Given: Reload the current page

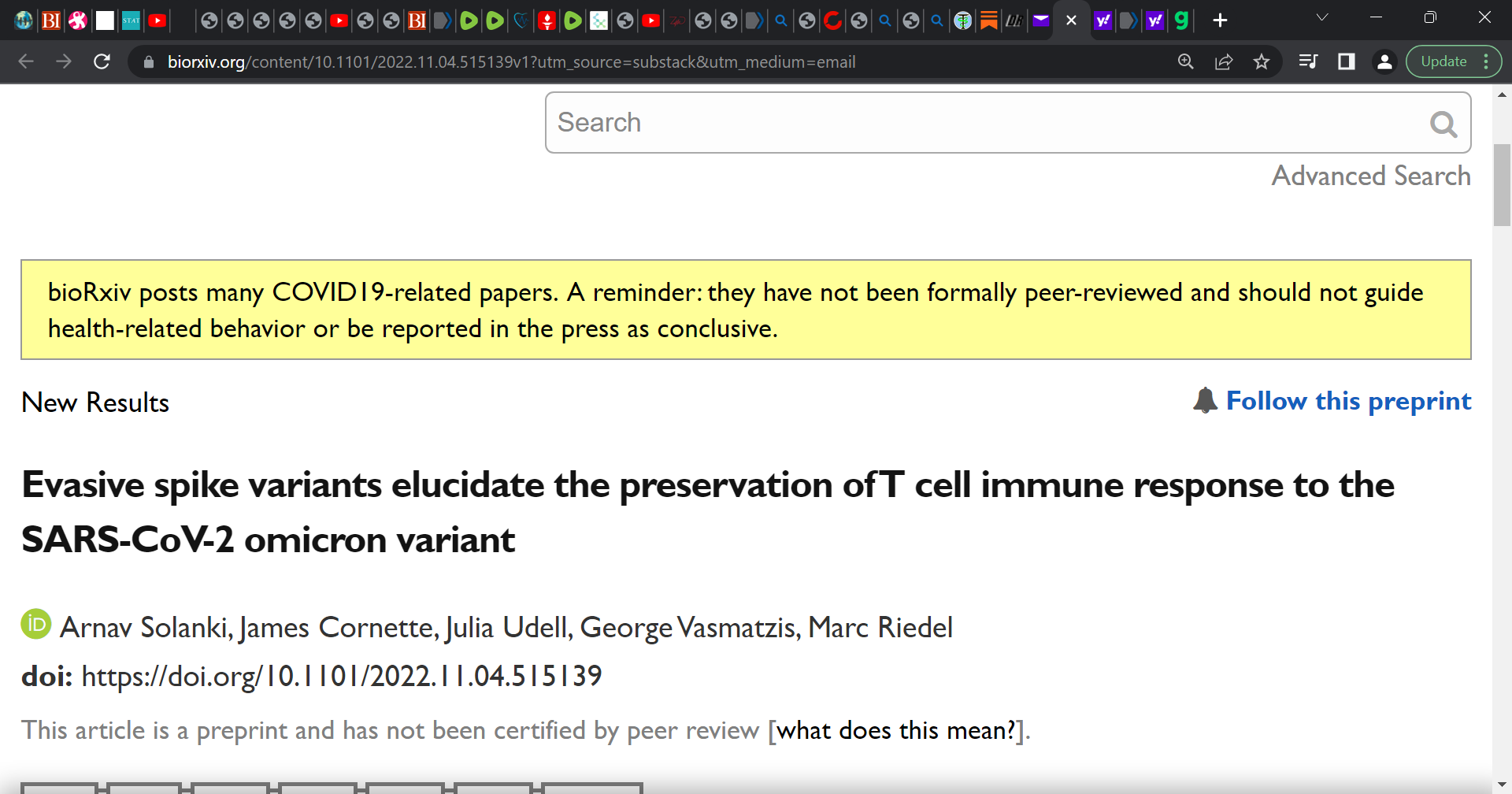Looking at the screenshot, I should 102,61.
